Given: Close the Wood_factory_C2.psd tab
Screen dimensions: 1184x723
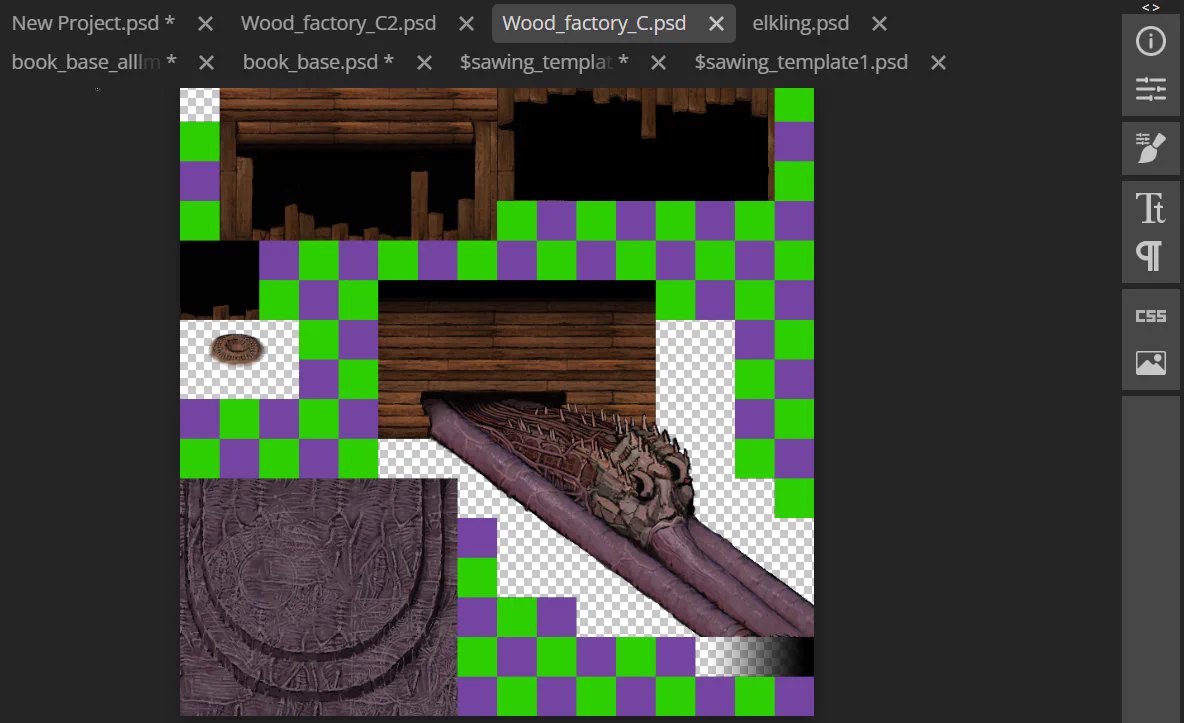Looking at the screenshot, I should 467,24.
